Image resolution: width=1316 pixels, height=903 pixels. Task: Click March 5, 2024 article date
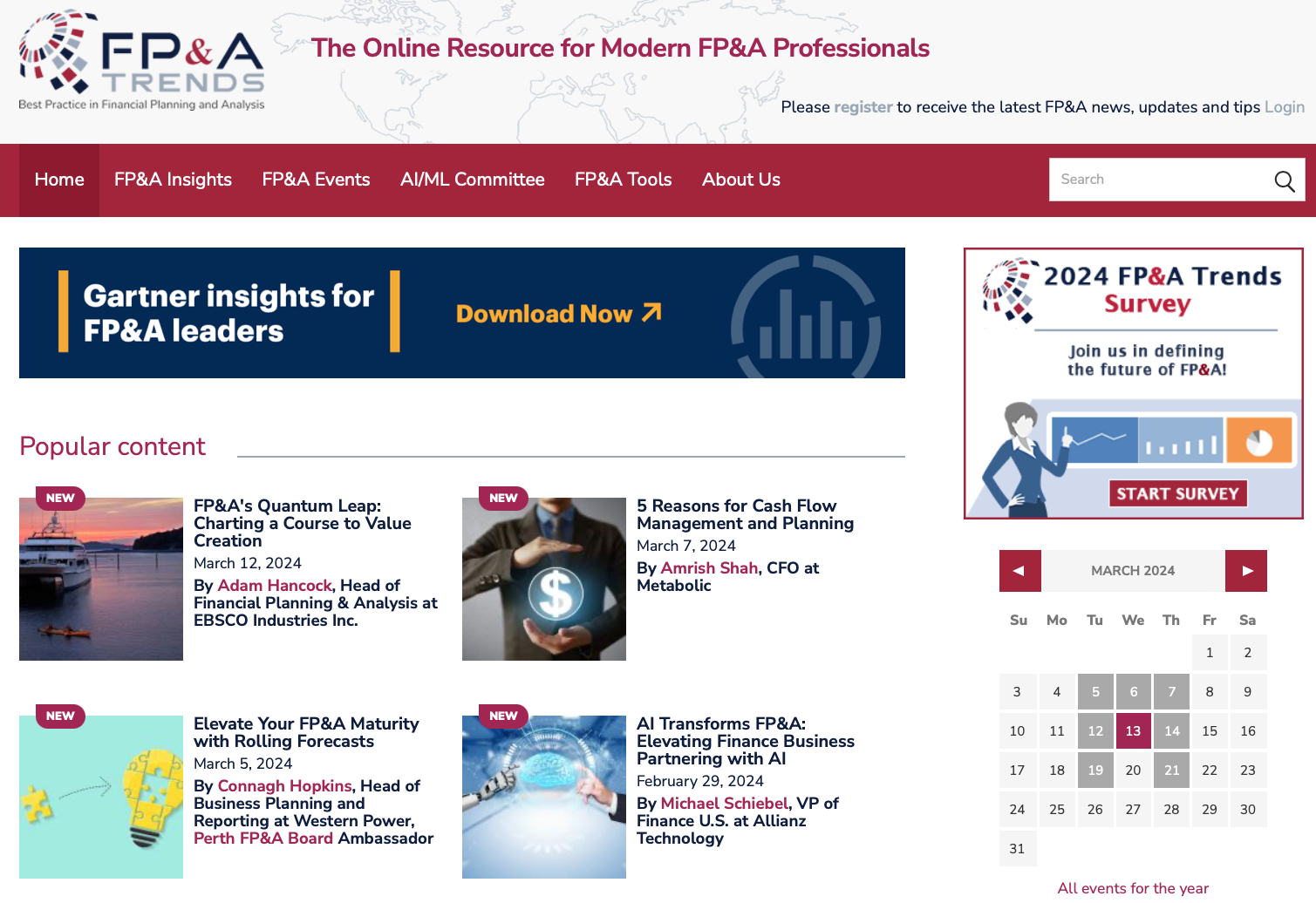243,764
